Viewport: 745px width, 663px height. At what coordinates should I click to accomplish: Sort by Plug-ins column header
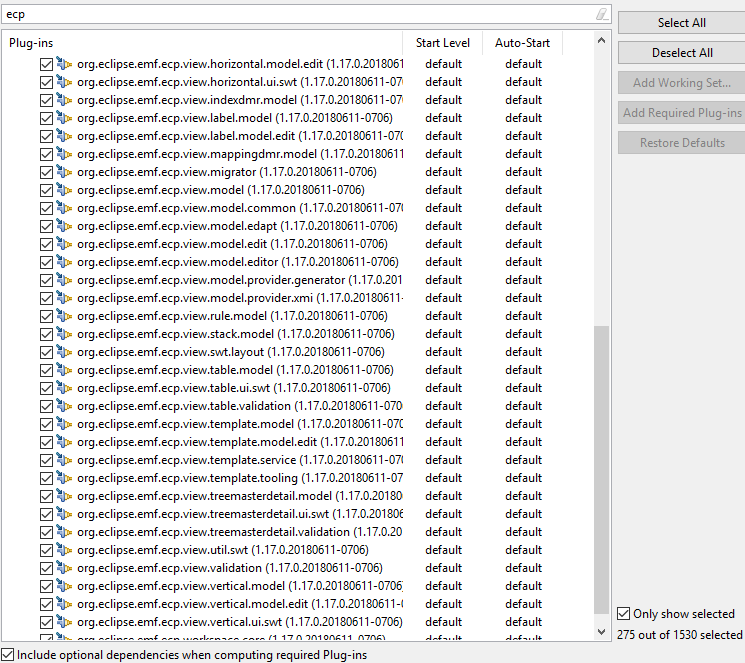pyautogui.click(x=202, y=43)
